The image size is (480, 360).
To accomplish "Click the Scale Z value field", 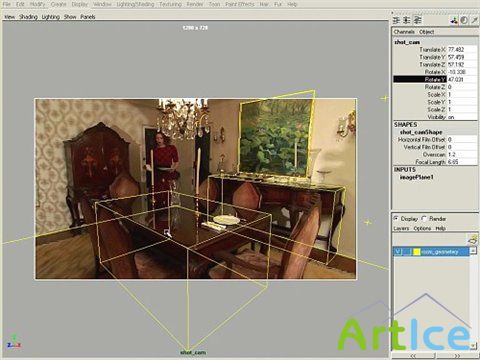I will coord(462,110).
